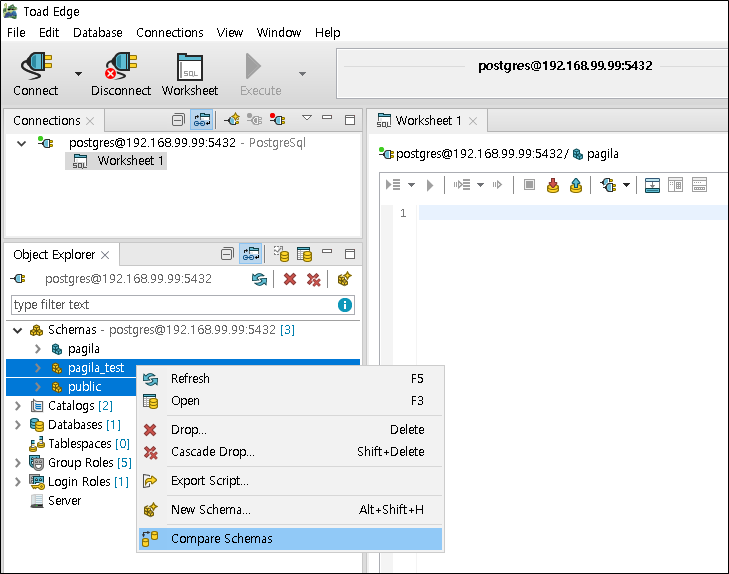Click commit (red down arrow) icon in worksheet
This screenshot has height=574, width=729.
click(x=553, y=185)
